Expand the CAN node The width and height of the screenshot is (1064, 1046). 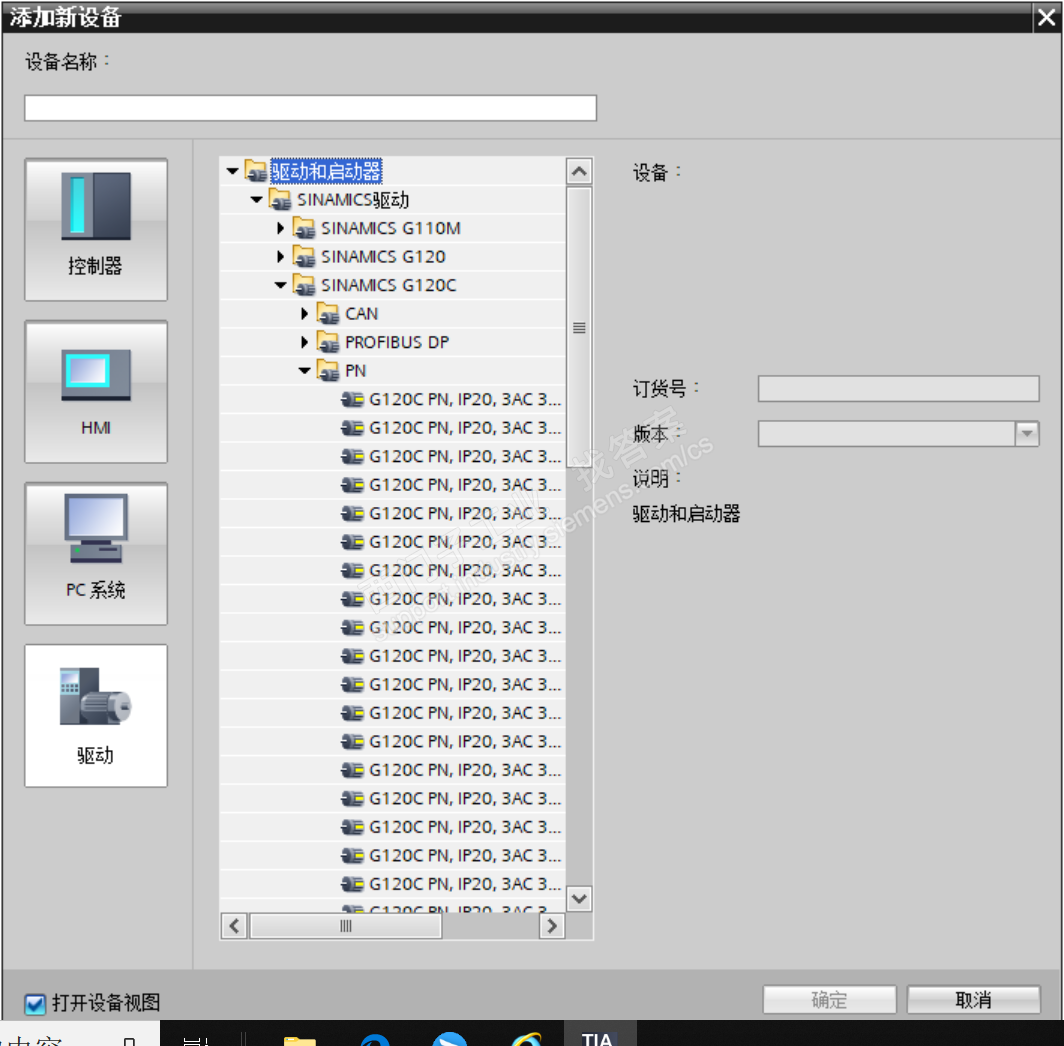[305, 314]
